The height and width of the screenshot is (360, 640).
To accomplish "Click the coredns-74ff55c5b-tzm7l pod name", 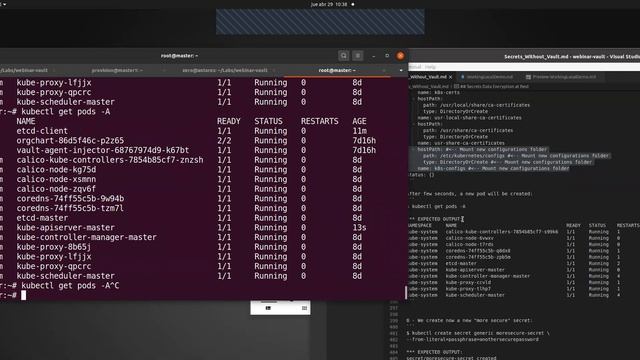I will point(70,208).
